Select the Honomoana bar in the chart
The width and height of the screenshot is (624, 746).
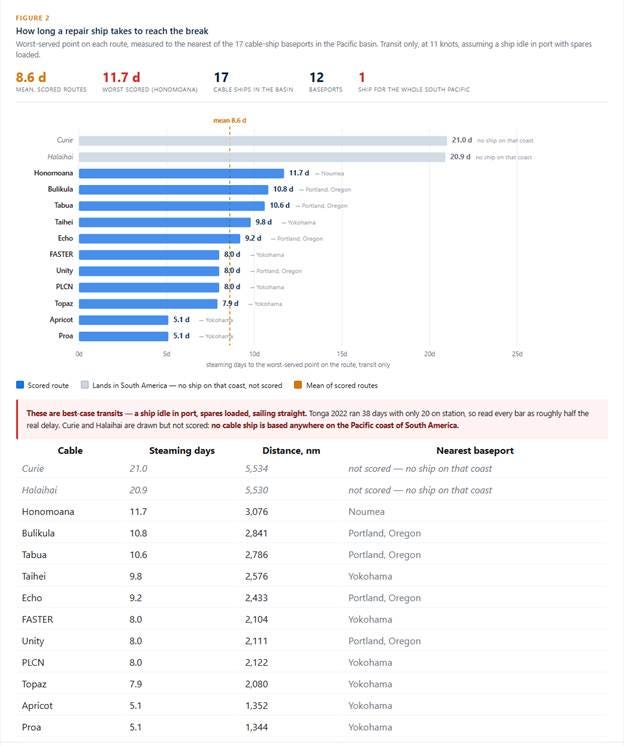point(181,173)
